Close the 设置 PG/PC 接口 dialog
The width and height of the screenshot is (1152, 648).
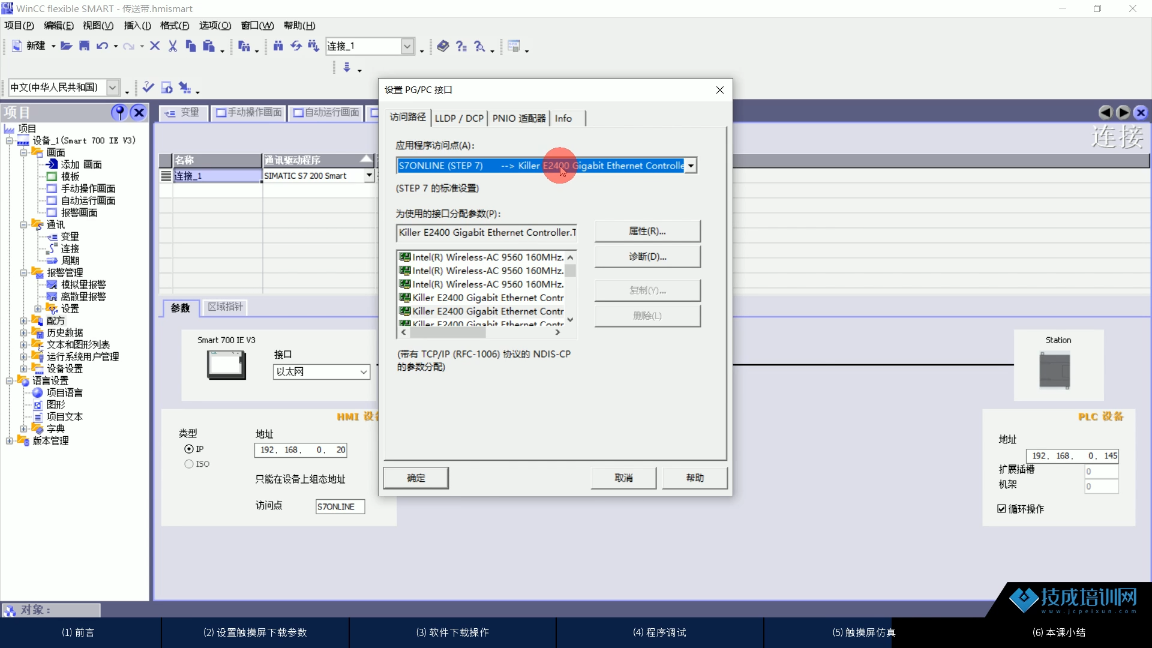[720, 90]
